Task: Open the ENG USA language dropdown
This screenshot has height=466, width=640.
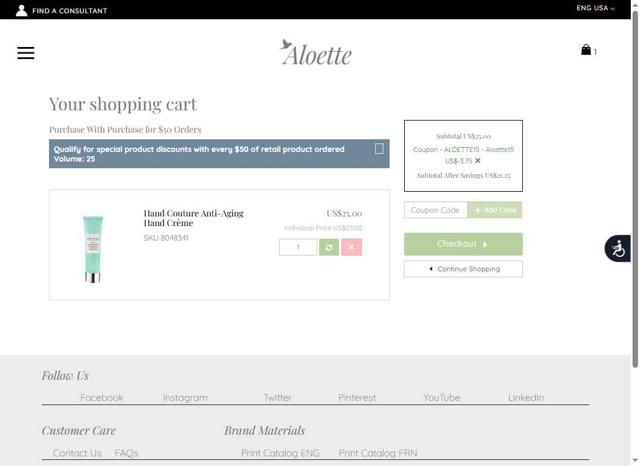Action: [595, 8]
